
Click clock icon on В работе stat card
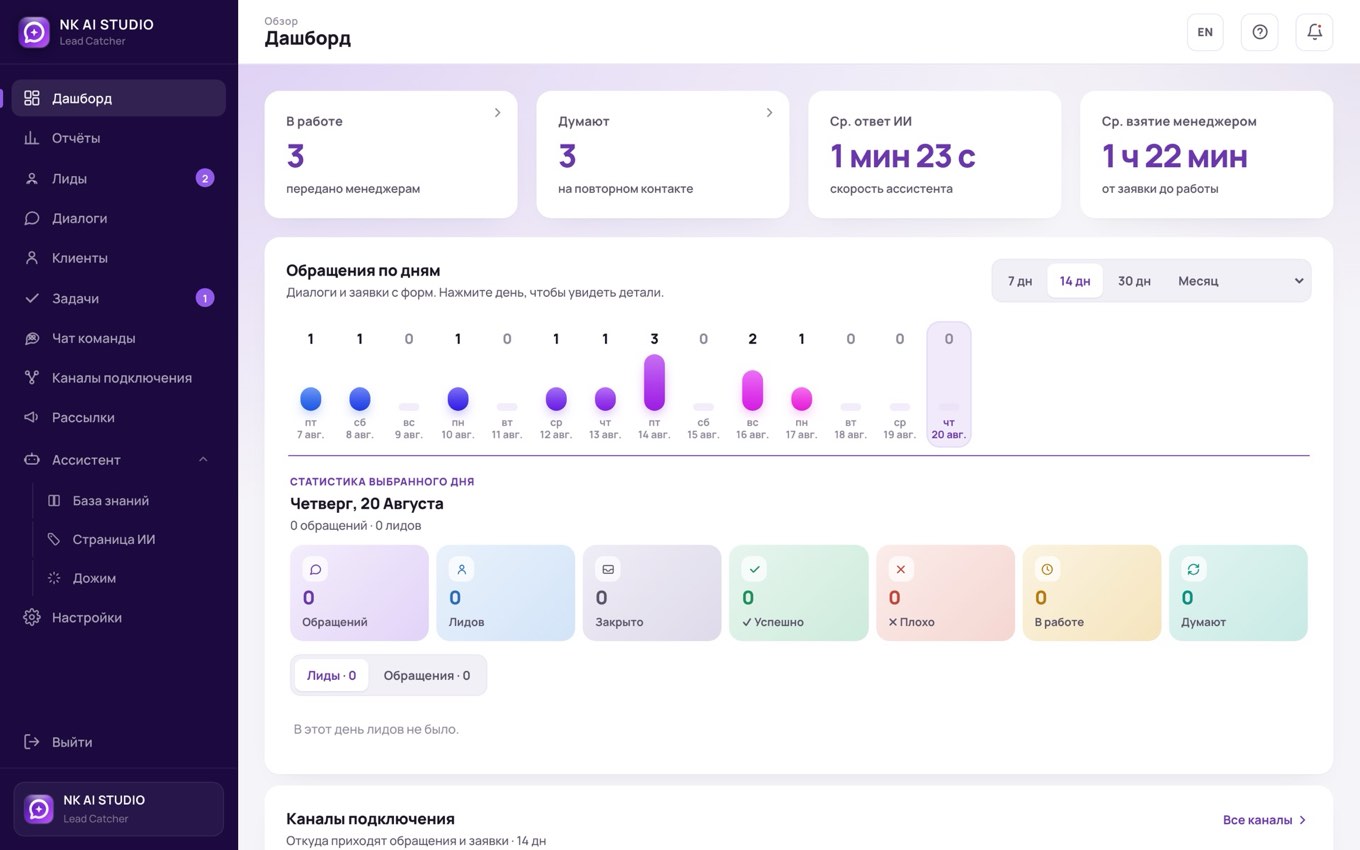[x=1047, y=569]
